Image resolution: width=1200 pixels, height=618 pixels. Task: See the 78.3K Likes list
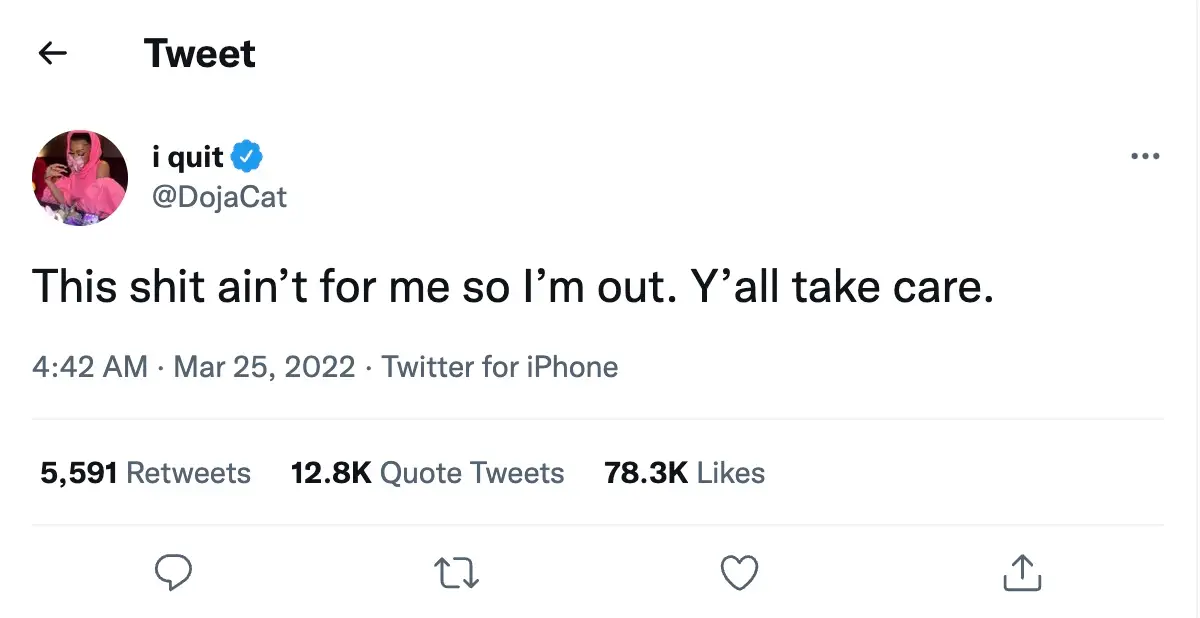[x=683, y=472]
